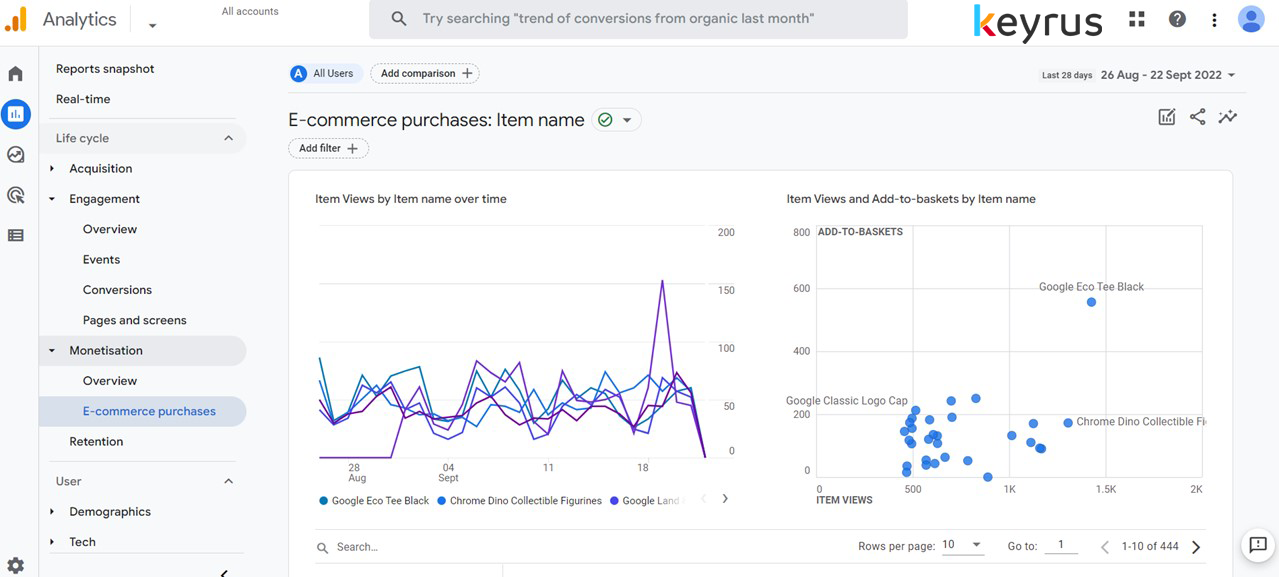Open the Help question mark icon
The width and height of the screenshot is (1279, 577).
point(1177,19)
